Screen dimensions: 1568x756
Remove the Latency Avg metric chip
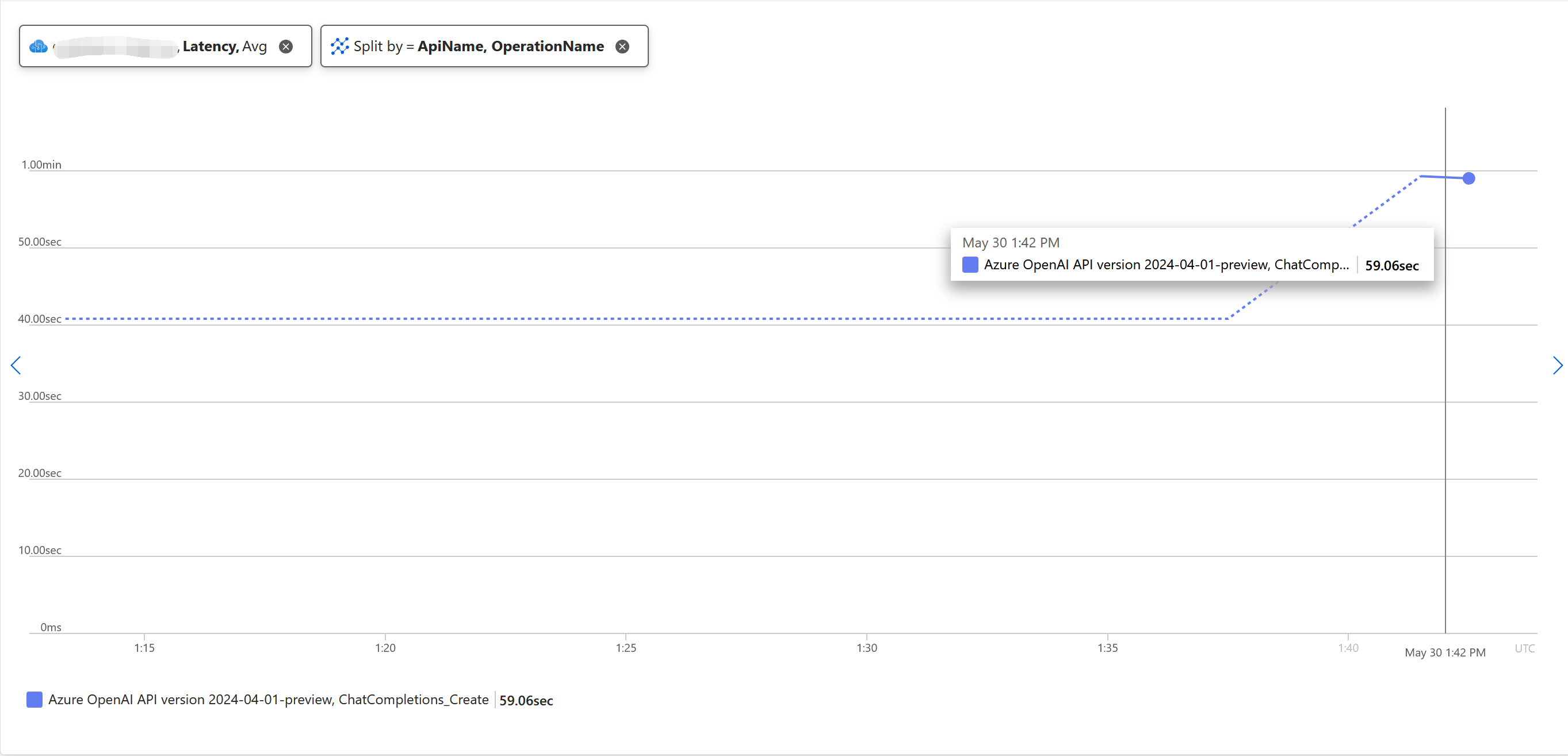tap(285, 46)
